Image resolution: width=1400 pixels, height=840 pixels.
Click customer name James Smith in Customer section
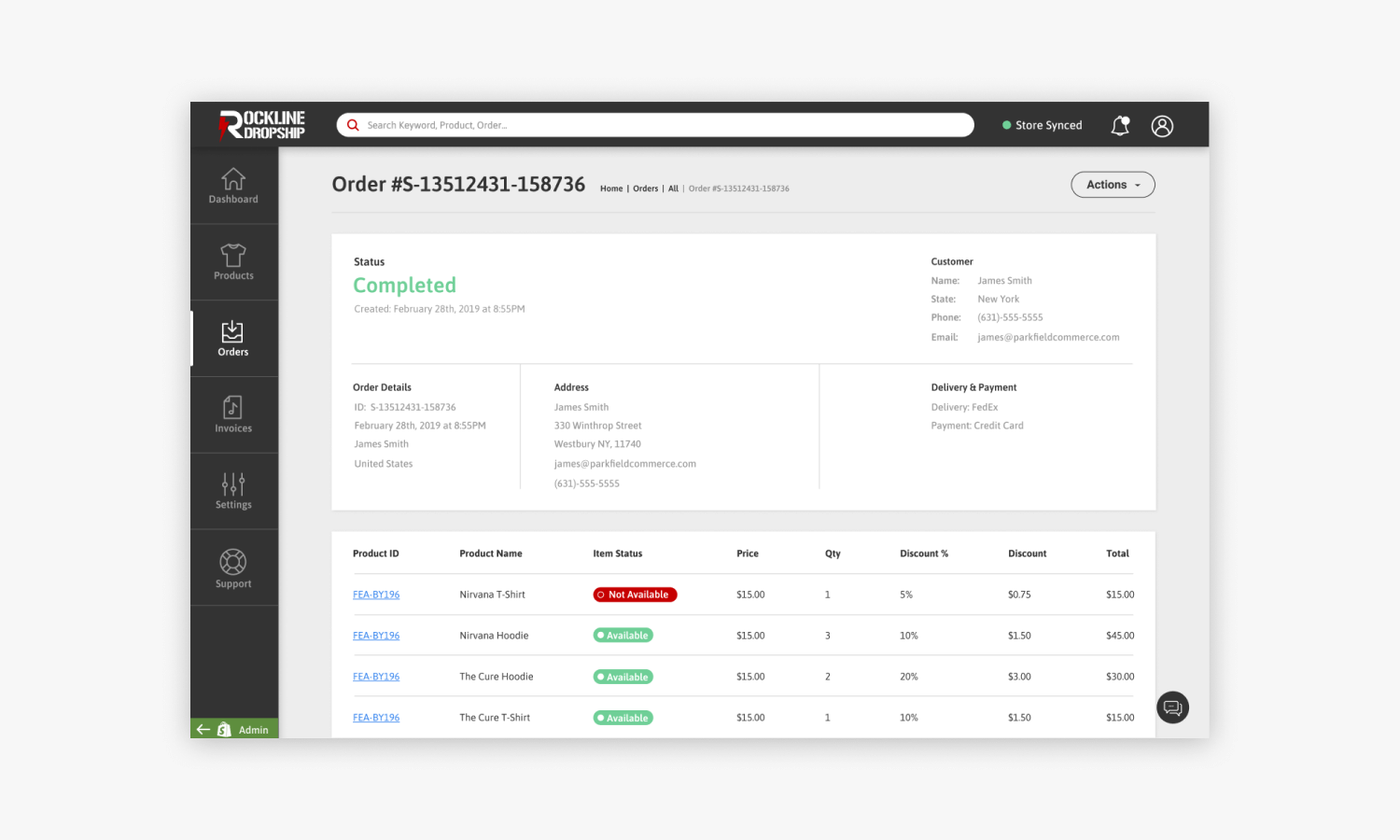click(x=1004, y=280)
